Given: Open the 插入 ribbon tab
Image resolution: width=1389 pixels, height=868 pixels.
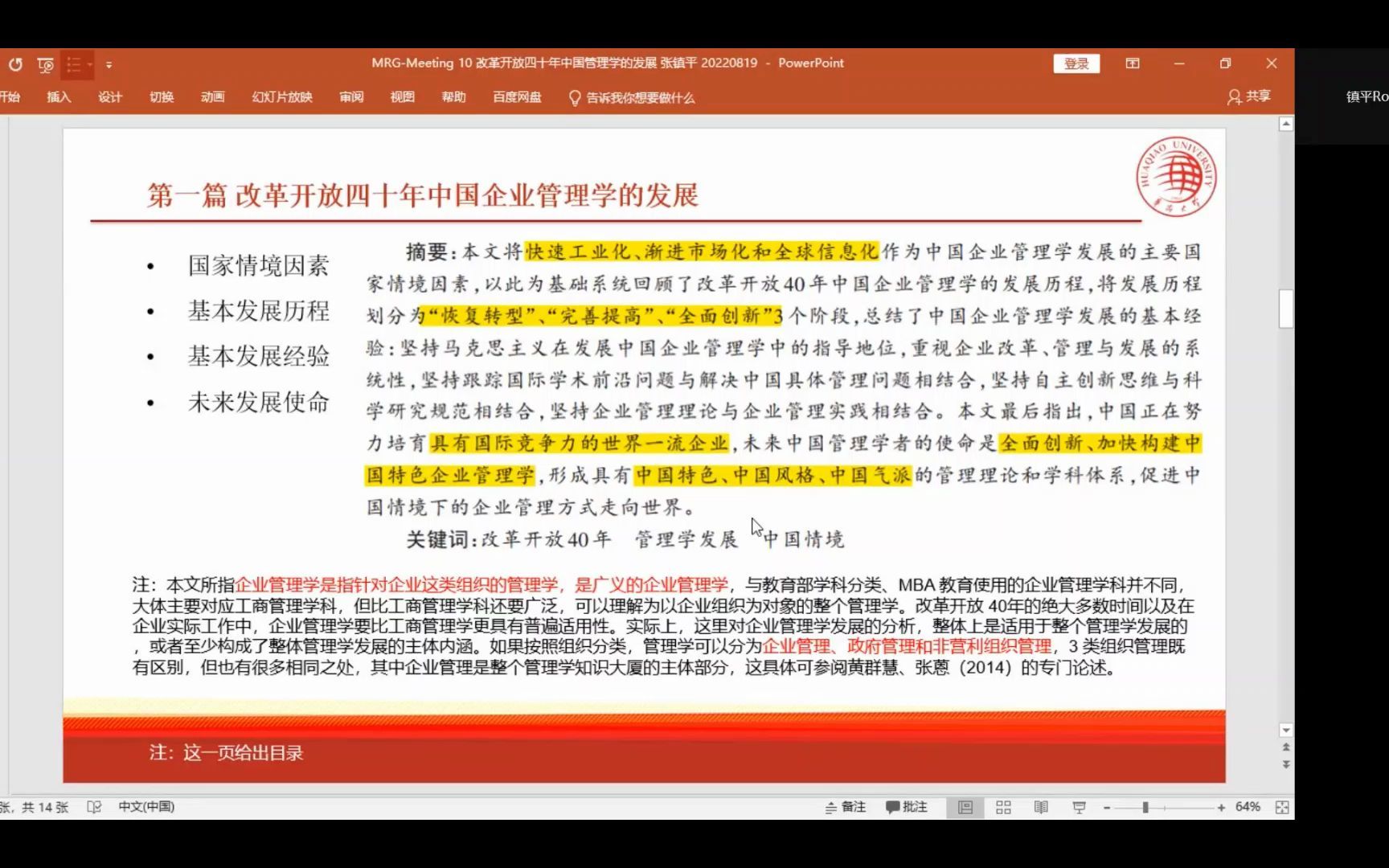Looking at the screenshot, I should [x=59, y=97].
